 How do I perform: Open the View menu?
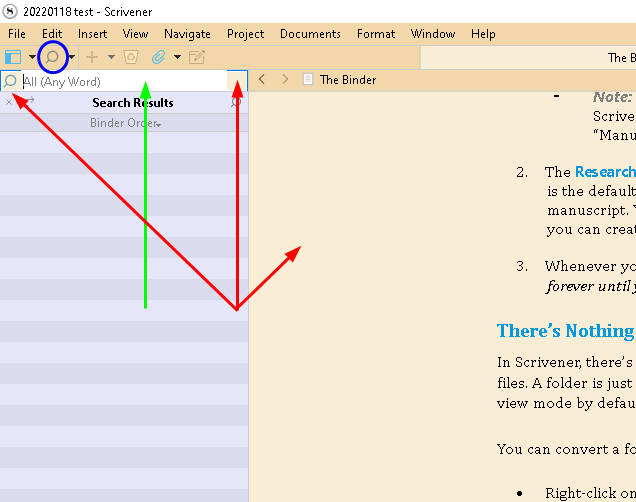[135, 34]
